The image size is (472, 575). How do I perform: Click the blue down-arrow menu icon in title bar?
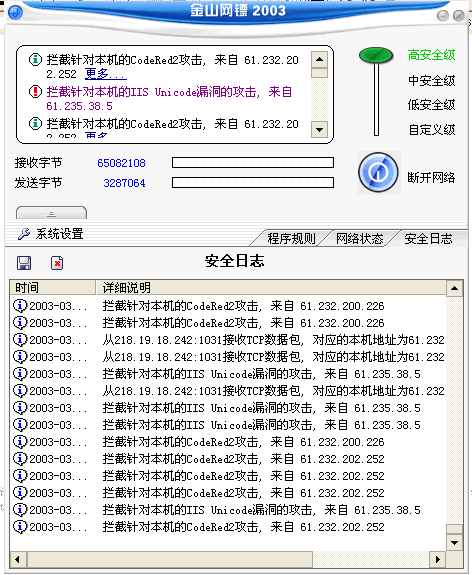click(x=15, y=12)
